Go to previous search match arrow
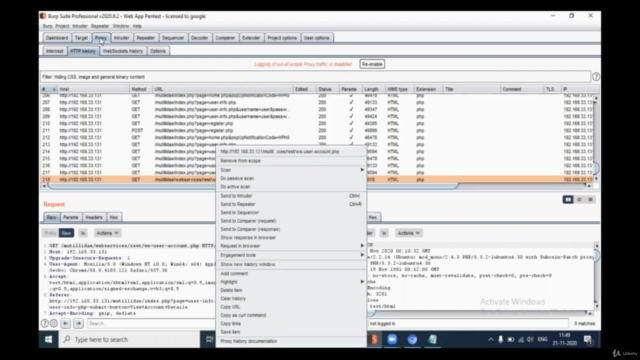640x360 pixels. point(66,323)
